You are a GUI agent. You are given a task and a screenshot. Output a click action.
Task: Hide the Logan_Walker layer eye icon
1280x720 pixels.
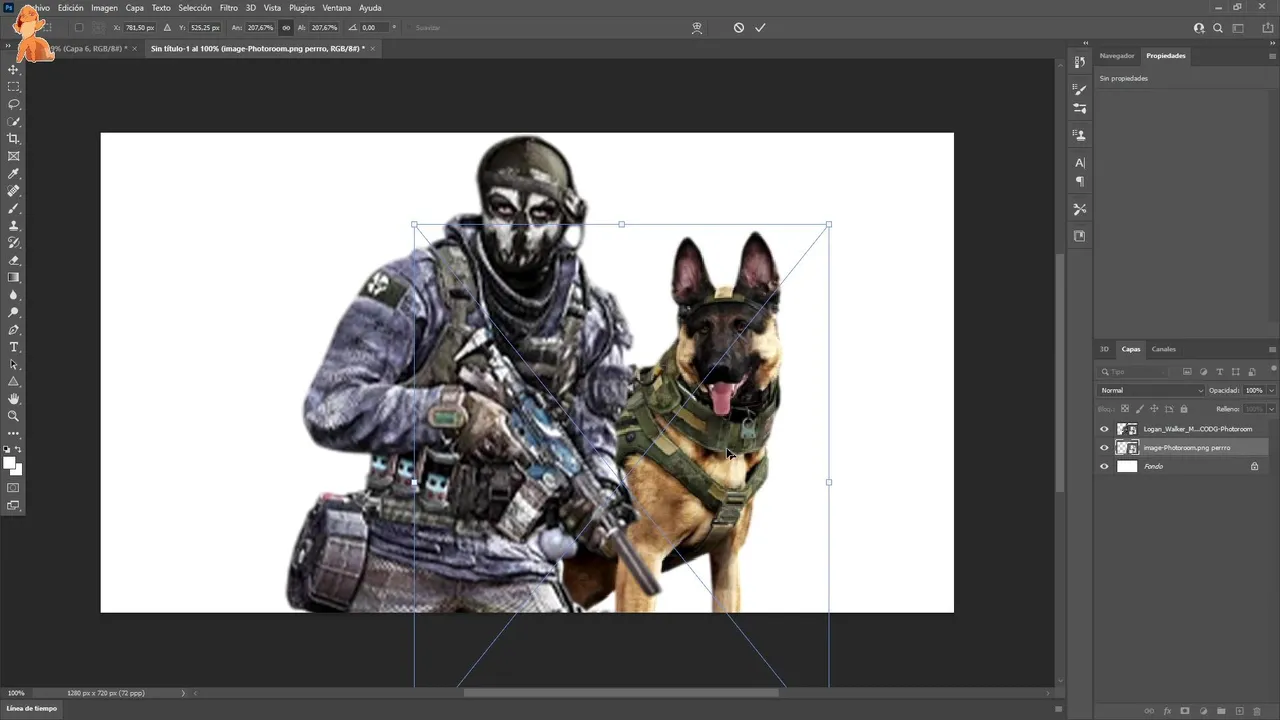point(1105,429)
